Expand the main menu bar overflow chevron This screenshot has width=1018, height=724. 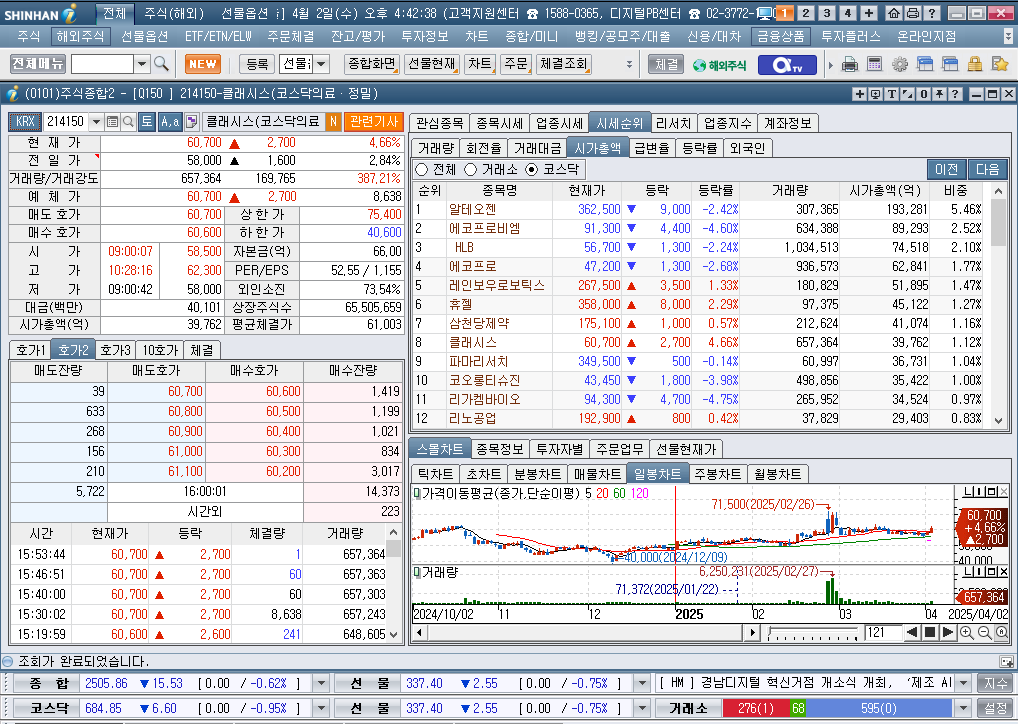point(1008,37)
